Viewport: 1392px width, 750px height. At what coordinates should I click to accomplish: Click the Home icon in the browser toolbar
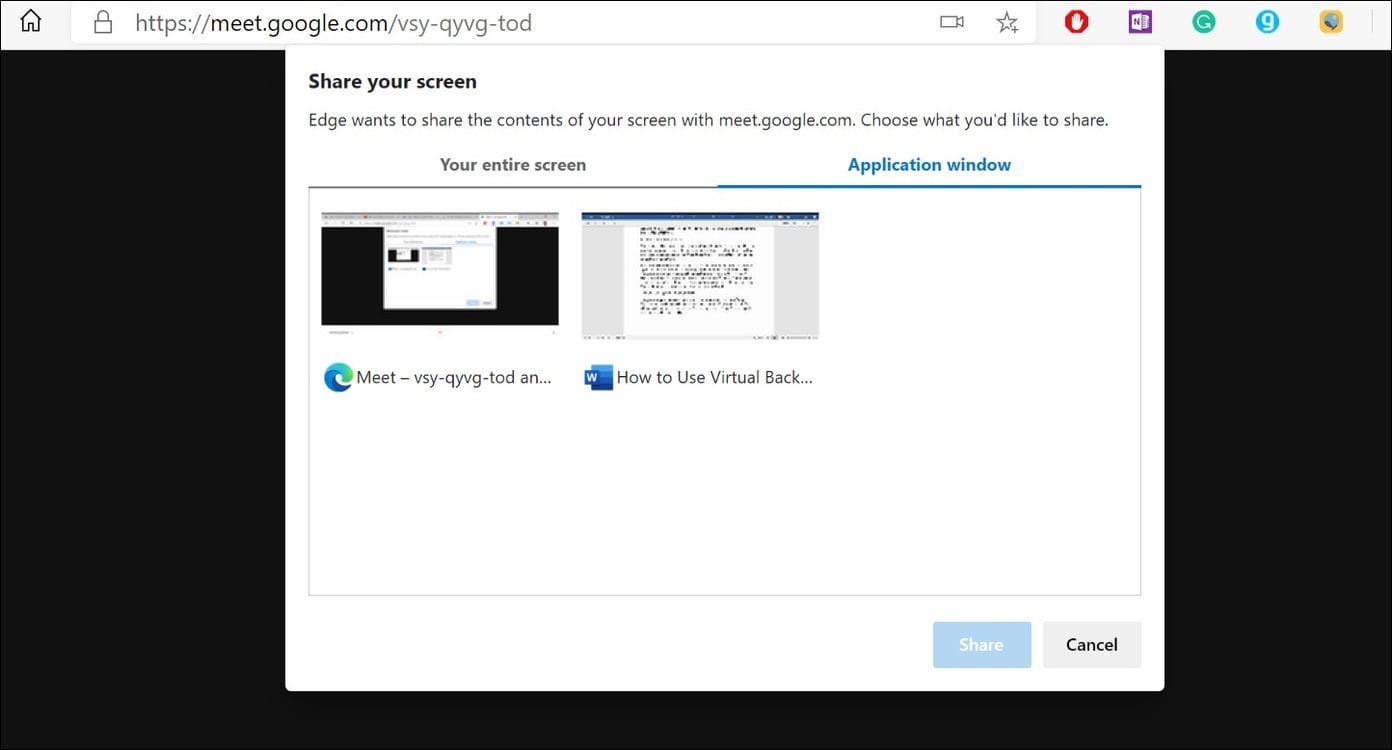coord(31,21)
